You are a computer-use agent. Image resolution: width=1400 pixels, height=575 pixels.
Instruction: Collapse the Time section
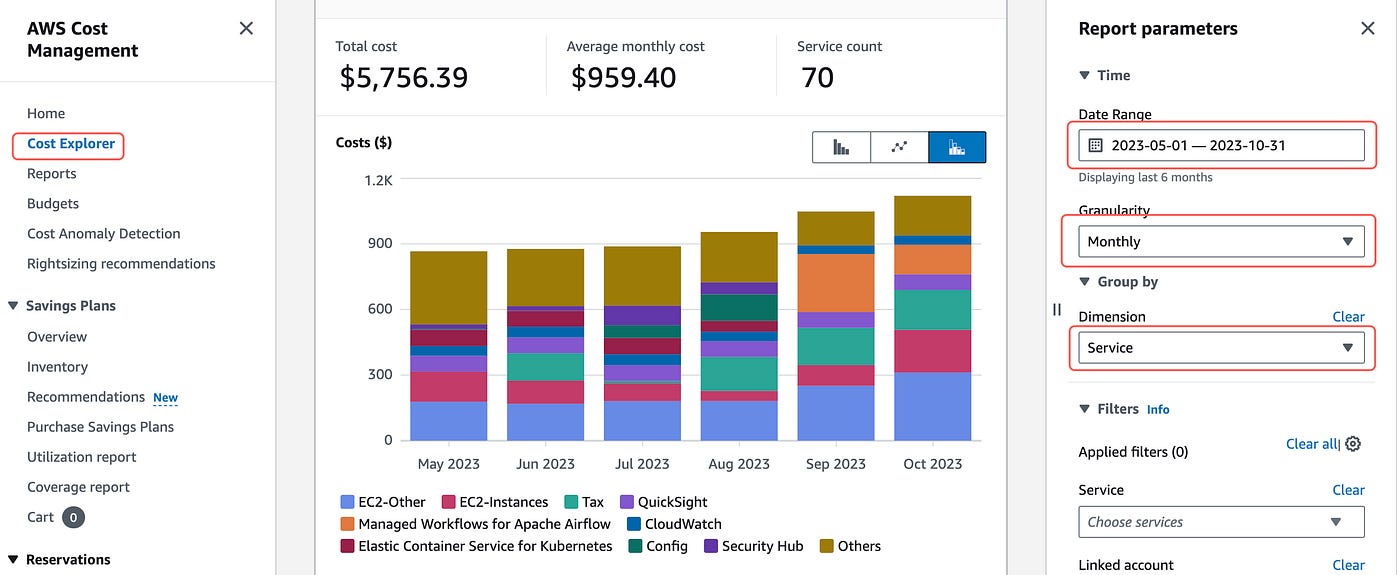click(x=1085, y=75)
